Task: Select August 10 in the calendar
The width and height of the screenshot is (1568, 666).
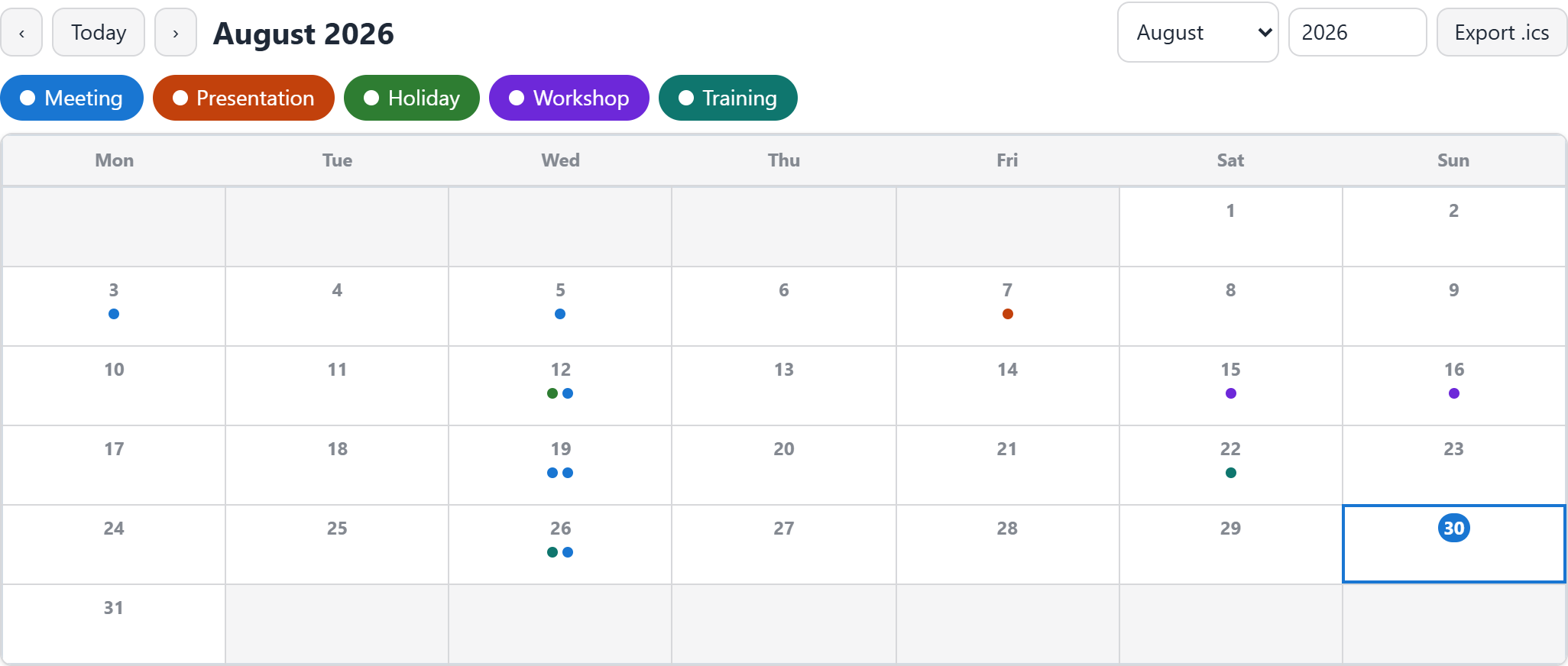Action: tap(114, 386)
